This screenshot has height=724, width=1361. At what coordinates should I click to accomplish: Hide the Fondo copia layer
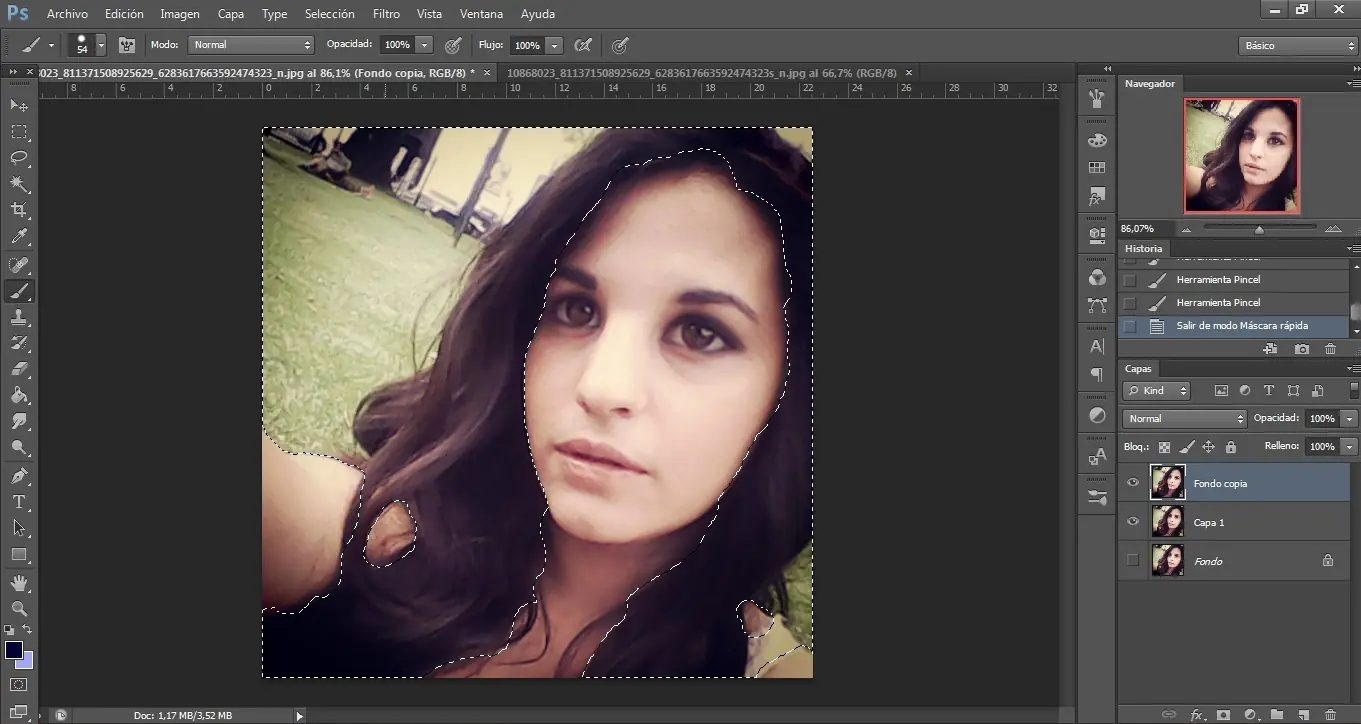1133,483
